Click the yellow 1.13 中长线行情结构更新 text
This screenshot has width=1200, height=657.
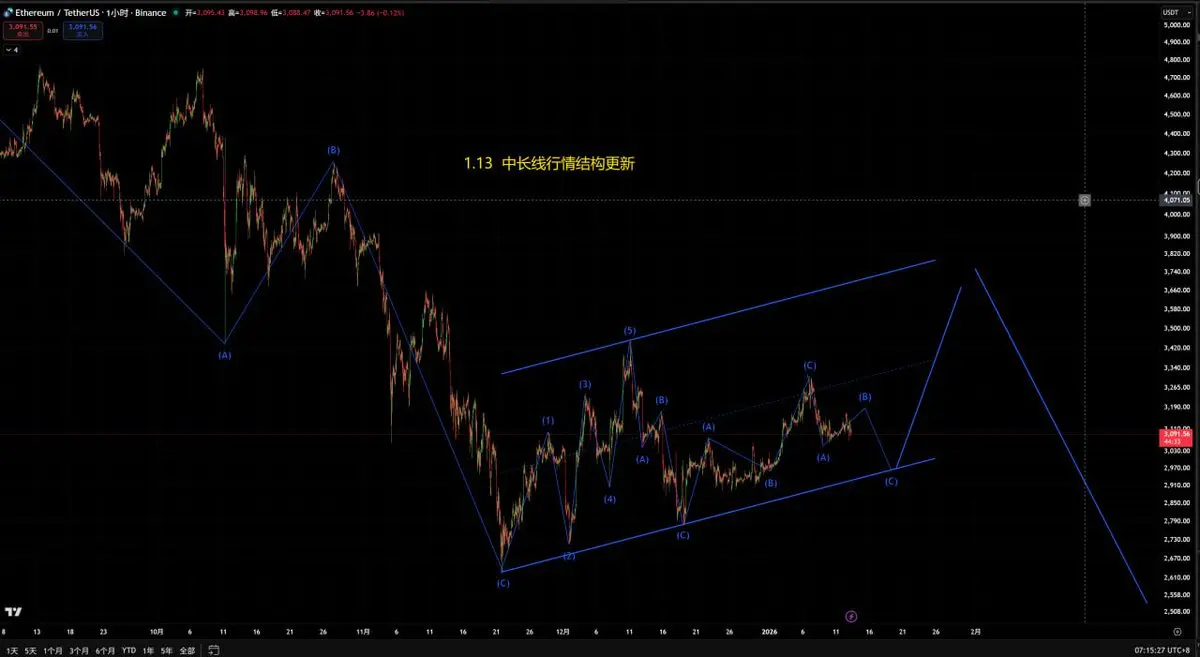(549, 163)
